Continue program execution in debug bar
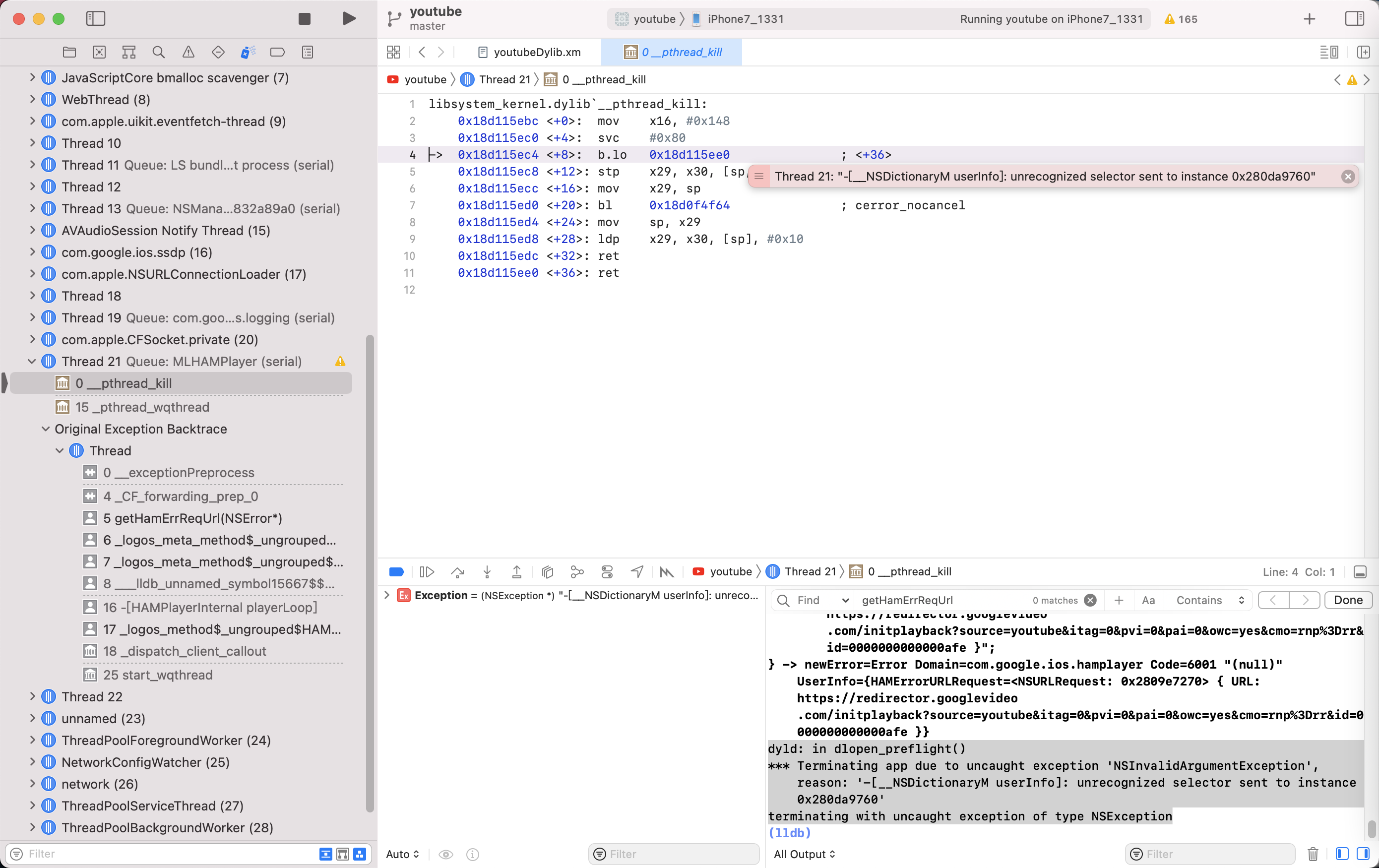The height and width of the screenshot is (868, 1379). coord(427,571)
